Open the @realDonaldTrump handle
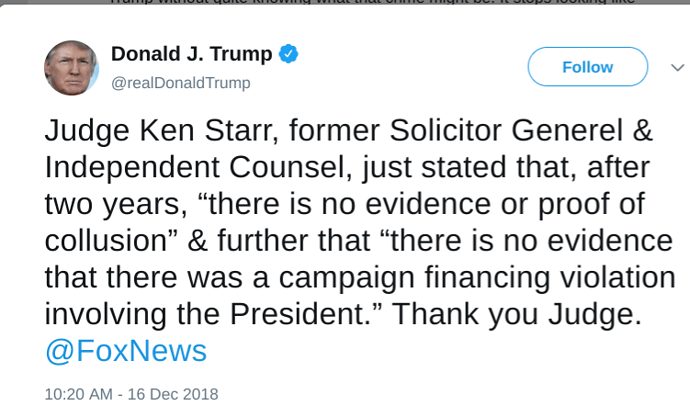Image resolution: width=690 pixels, height=417 pixels. (180, 82)
